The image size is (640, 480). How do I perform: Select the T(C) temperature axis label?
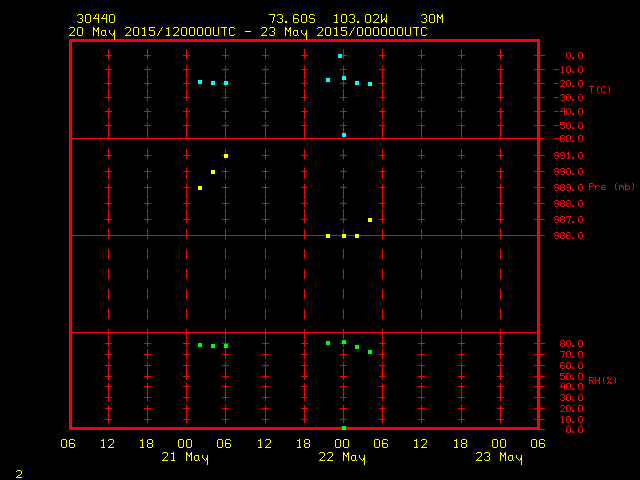coord(599,90)
